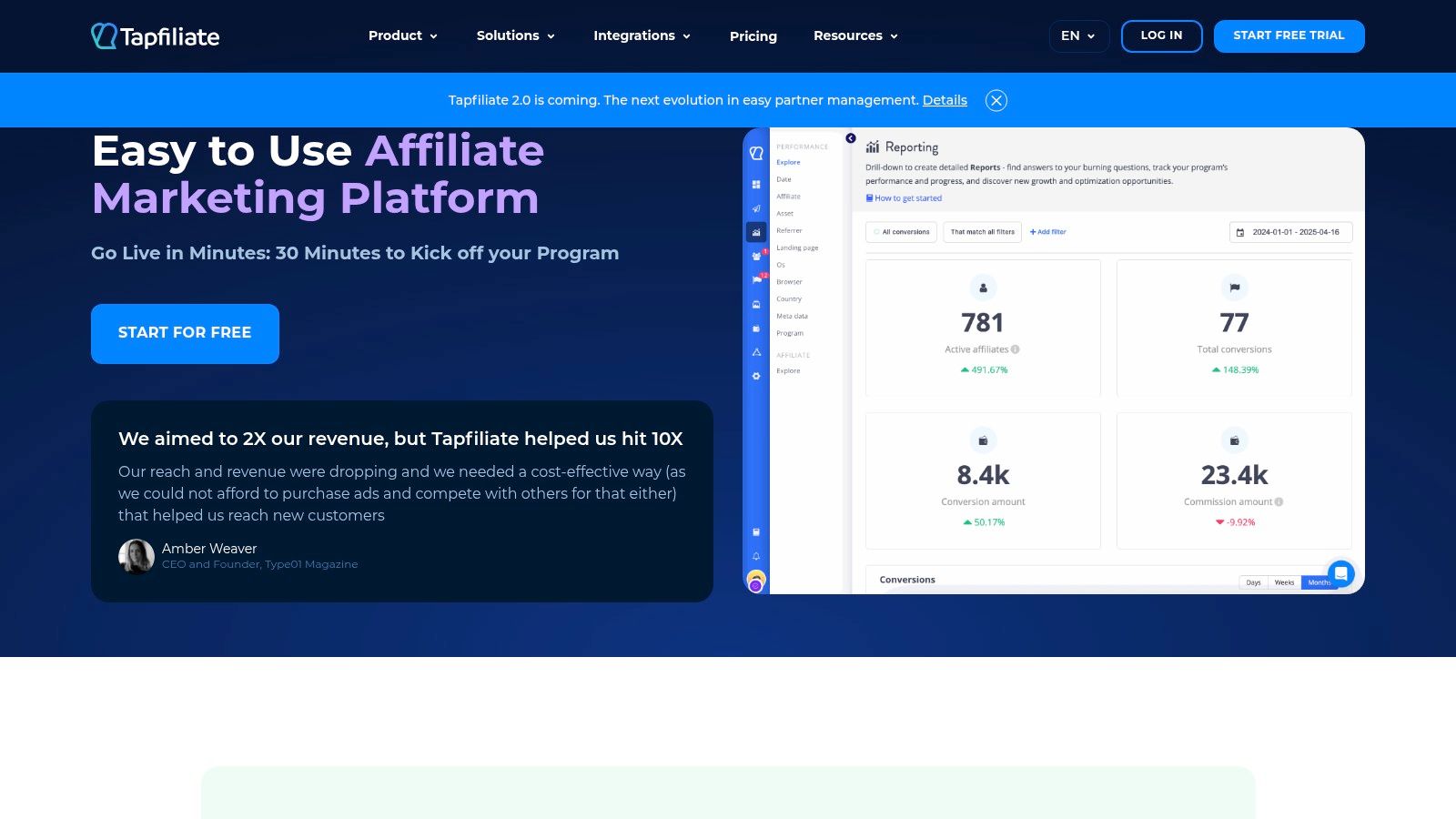Open the Integrations menu
The height and width of the screenshot is (819, 1456).
(x=642, y=36)
